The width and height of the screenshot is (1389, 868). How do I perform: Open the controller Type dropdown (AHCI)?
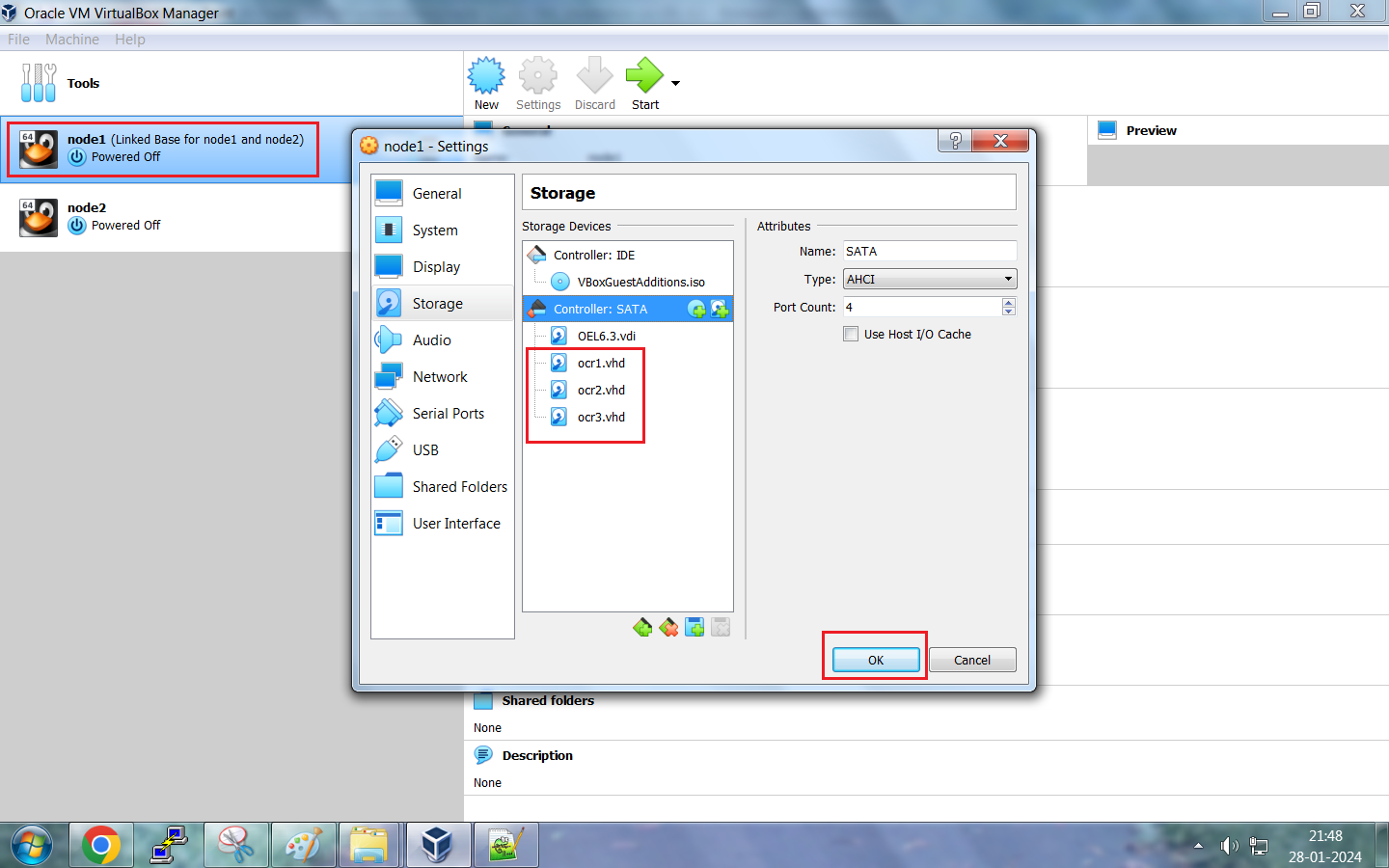pyautogui.click(x=930, y=279)
